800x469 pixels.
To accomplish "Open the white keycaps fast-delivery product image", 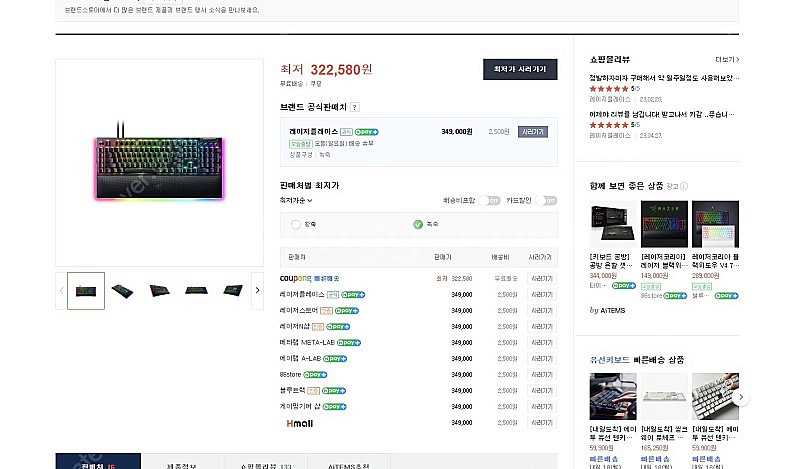I will 715,397.
